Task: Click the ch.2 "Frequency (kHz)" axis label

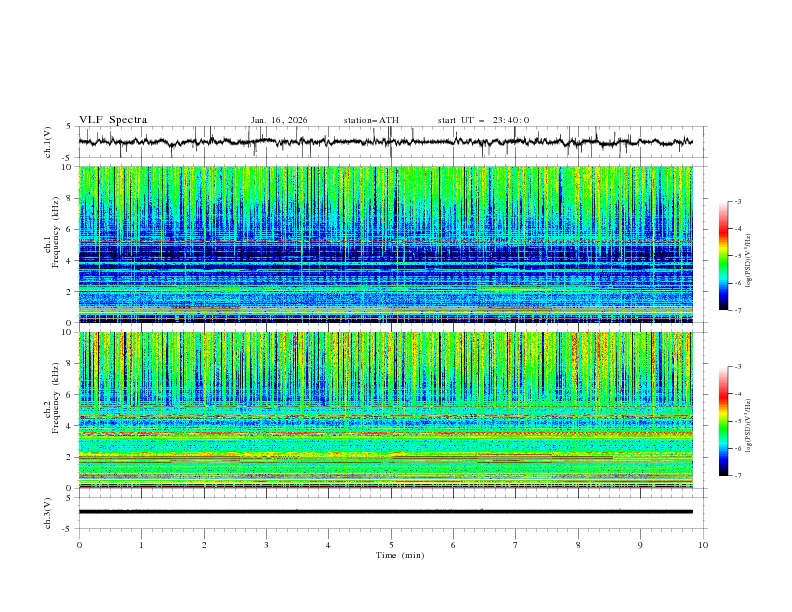Action: (x=56, y=398)
